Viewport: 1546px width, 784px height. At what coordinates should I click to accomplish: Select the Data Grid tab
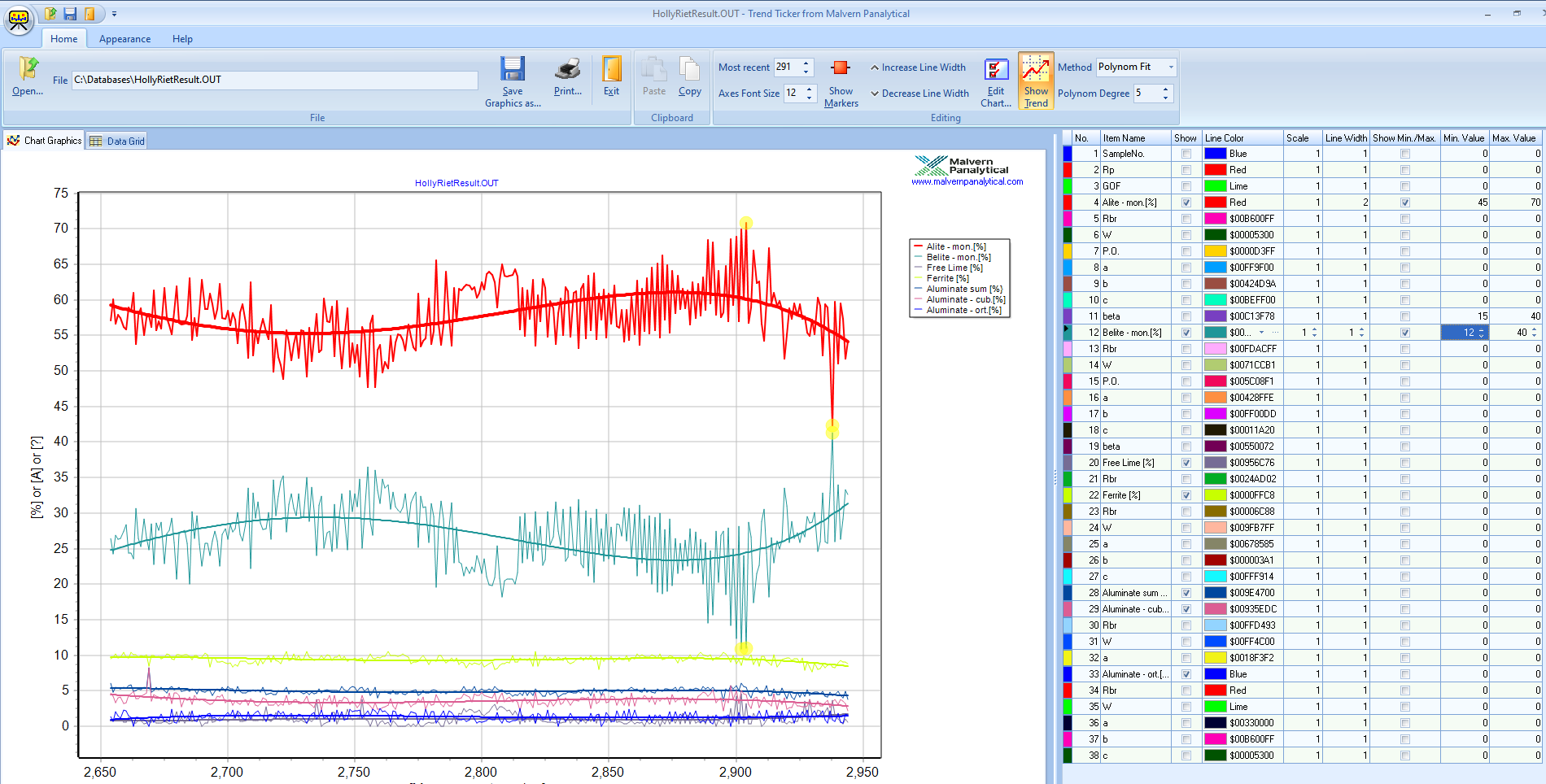tap(117, 141)
